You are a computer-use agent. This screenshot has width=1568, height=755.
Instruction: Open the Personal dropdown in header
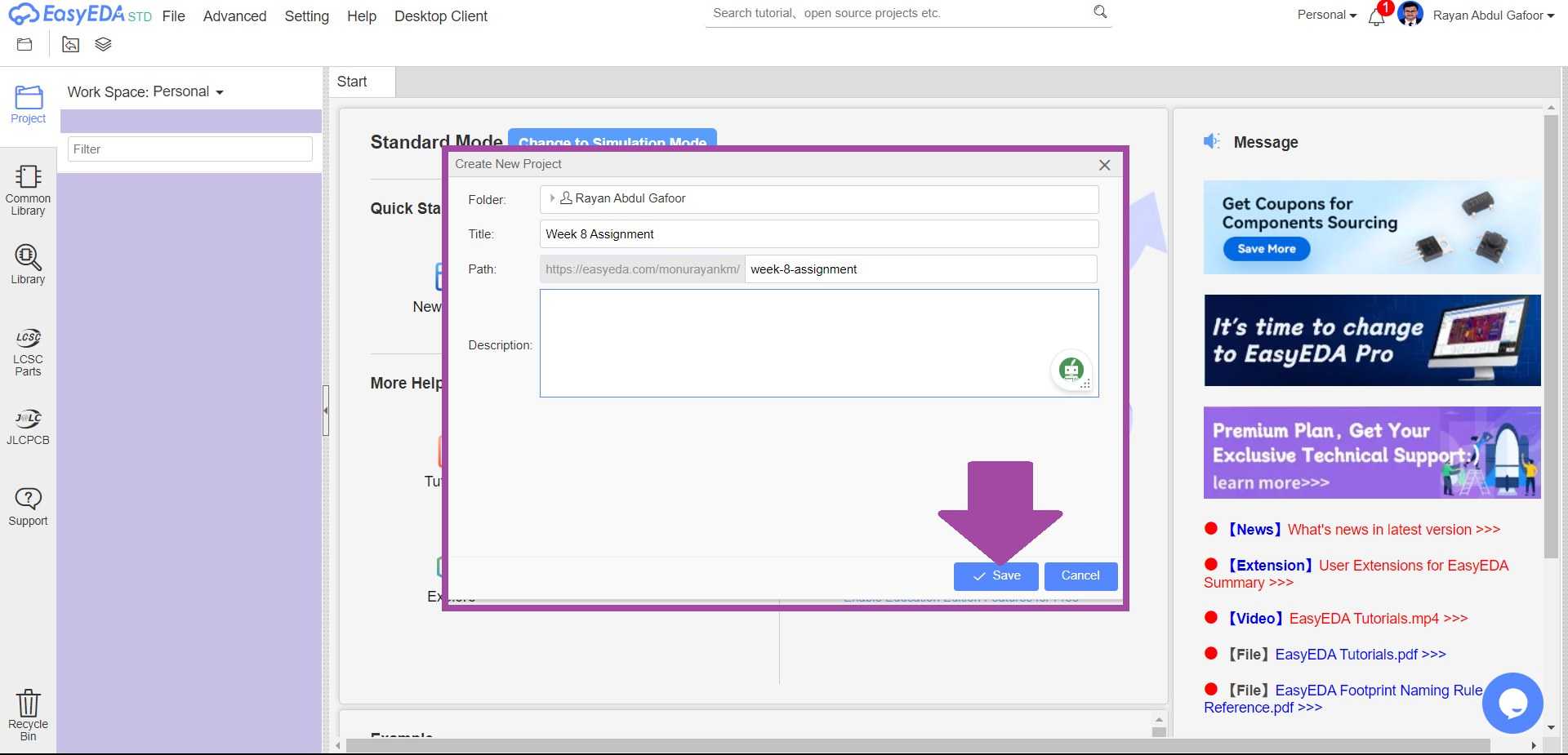[1326, 15]
